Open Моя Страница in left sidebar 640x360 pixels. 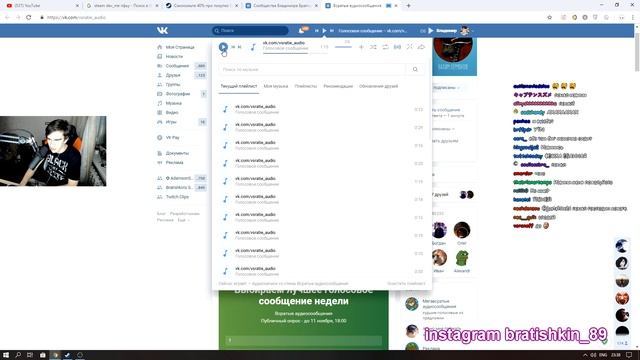(x=180, y=47)
